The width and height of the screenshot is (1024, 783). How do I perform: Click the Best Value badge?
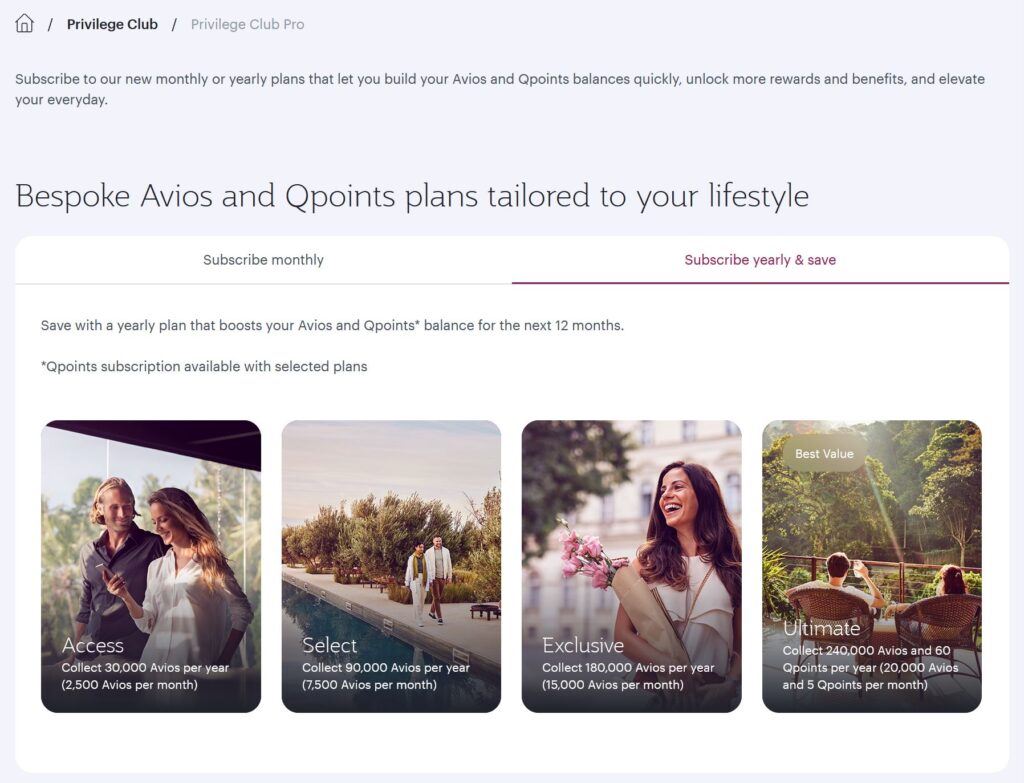point(824,454)
